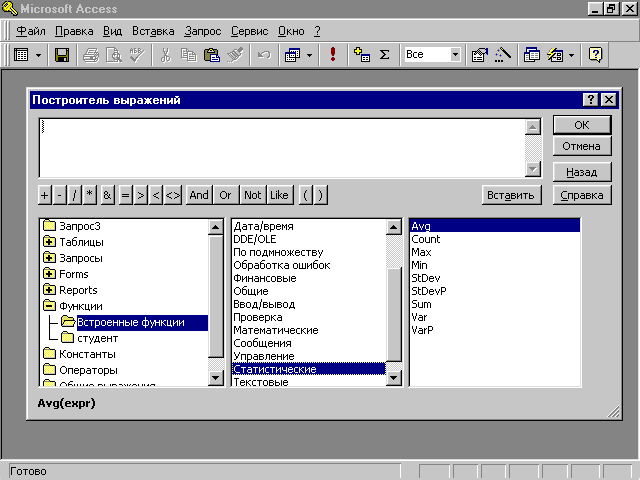This screenshot has width=640, height=480.
Task: Click the Print icon in toolbar
Action: [x=91, y=55]
